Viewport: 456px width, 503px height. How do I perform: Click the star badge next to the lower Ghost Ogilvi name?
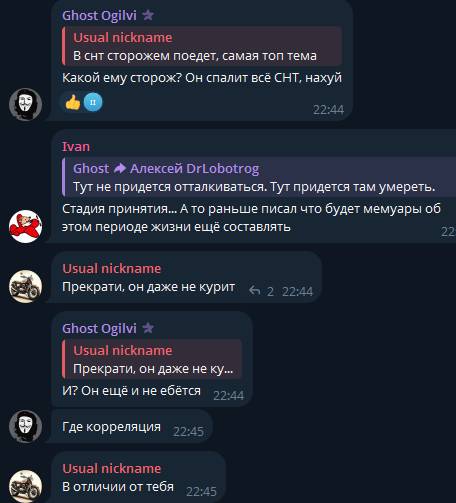point(148,328)
